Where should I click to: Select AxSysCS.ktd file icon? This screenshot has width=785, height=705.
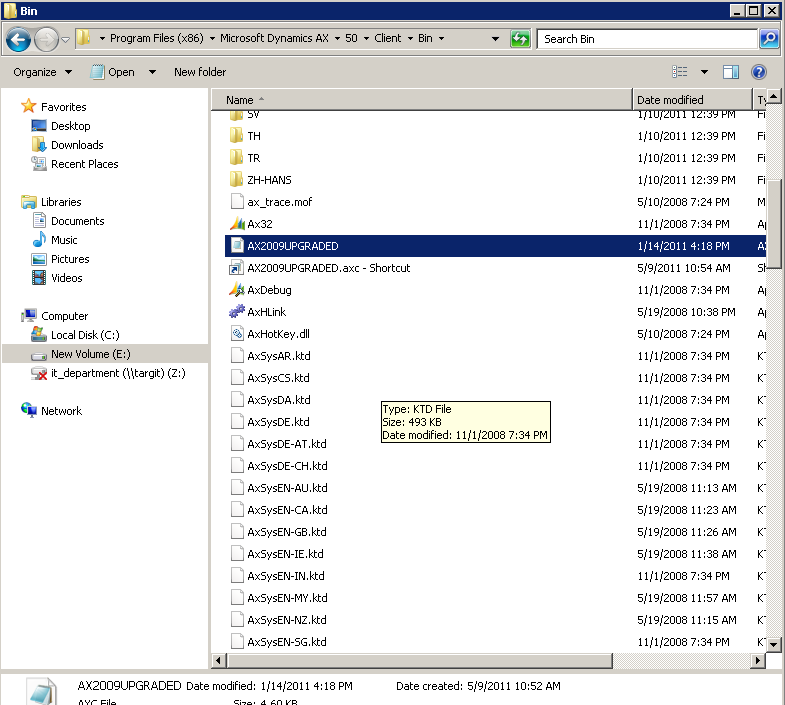tap(237, 378)
